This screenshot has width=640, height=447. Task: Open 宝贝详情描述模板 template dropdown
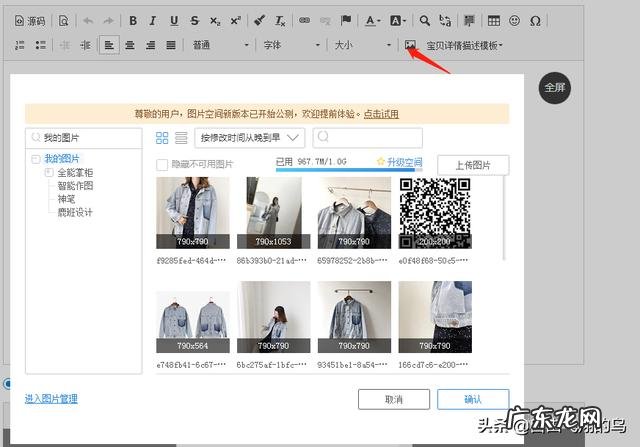(x=464, y=45)
